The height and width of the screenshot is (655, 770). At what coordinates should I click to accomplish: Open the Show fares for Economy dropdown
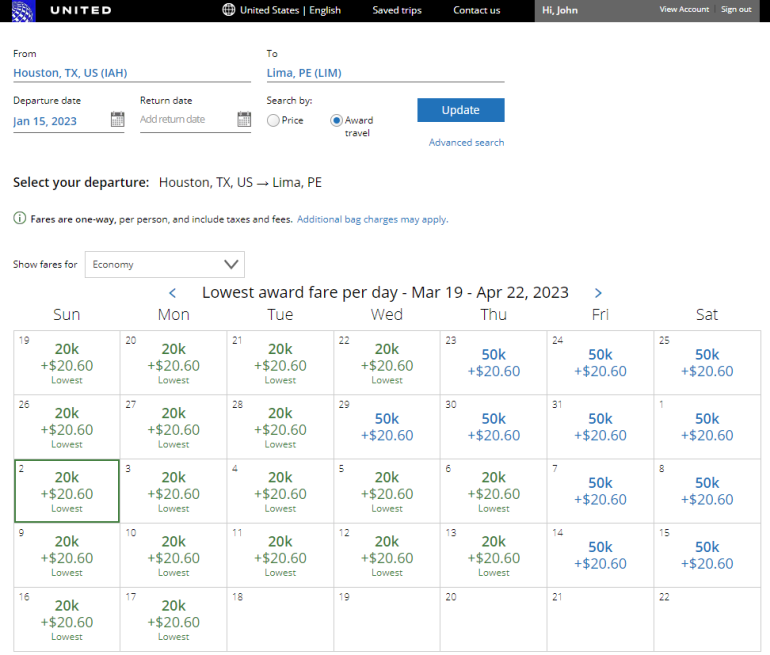165,265
